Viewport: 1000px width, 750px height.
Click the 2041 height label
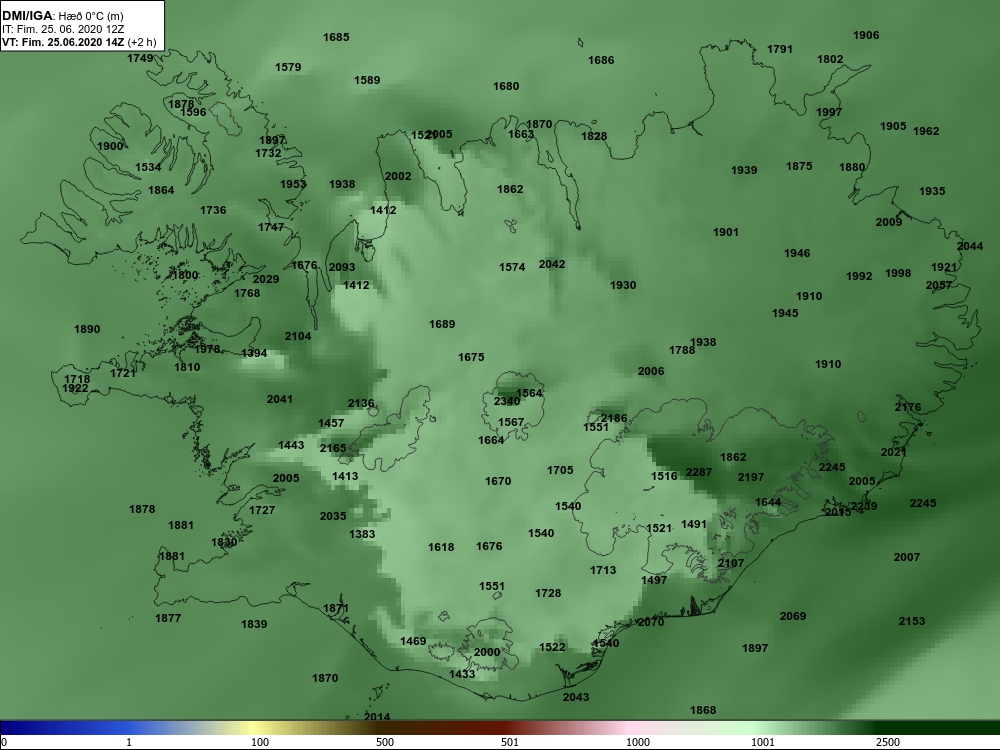pos(279,399)
